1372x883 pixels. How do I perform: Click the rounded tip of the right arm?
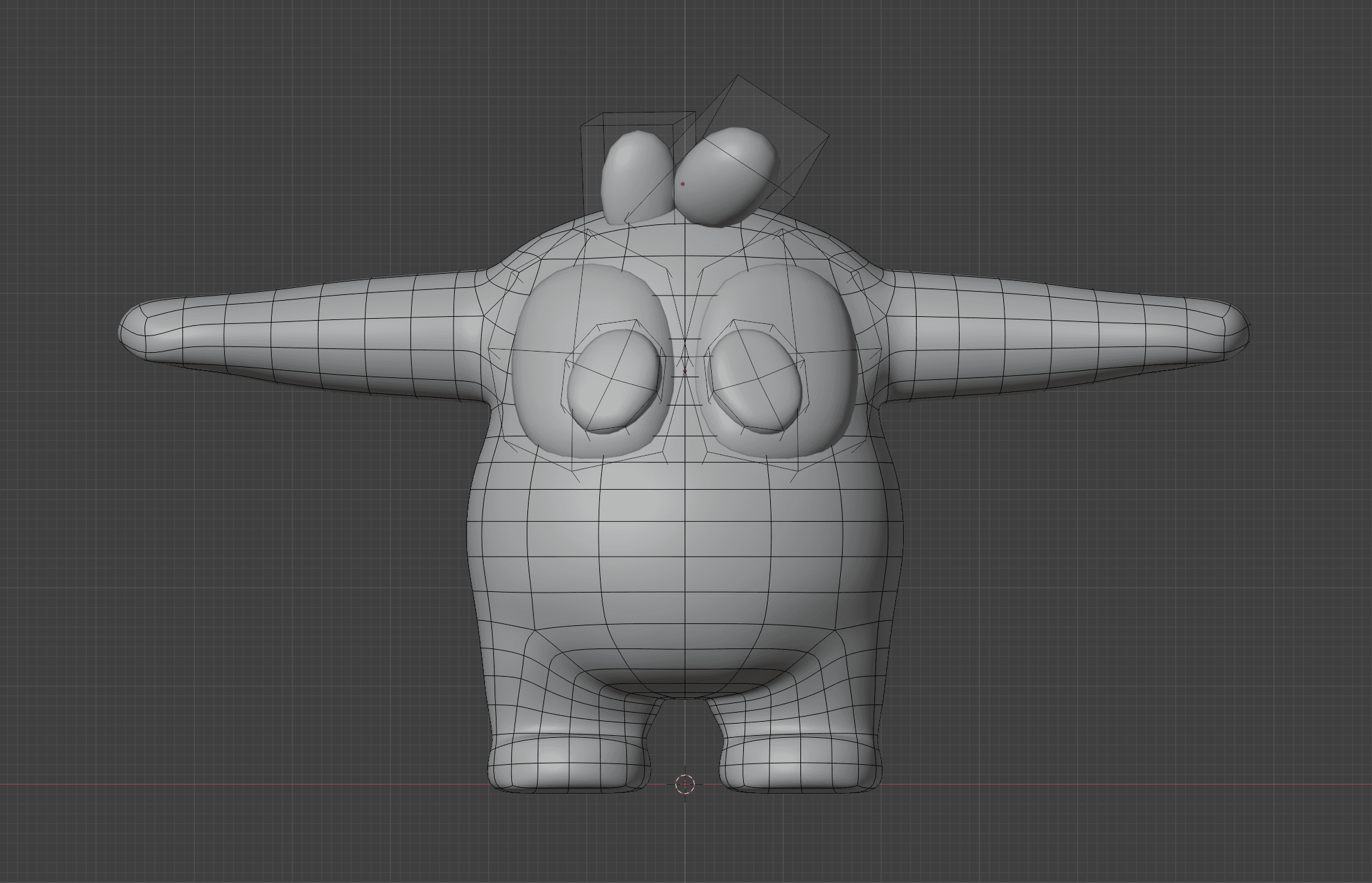(1236, 333)
